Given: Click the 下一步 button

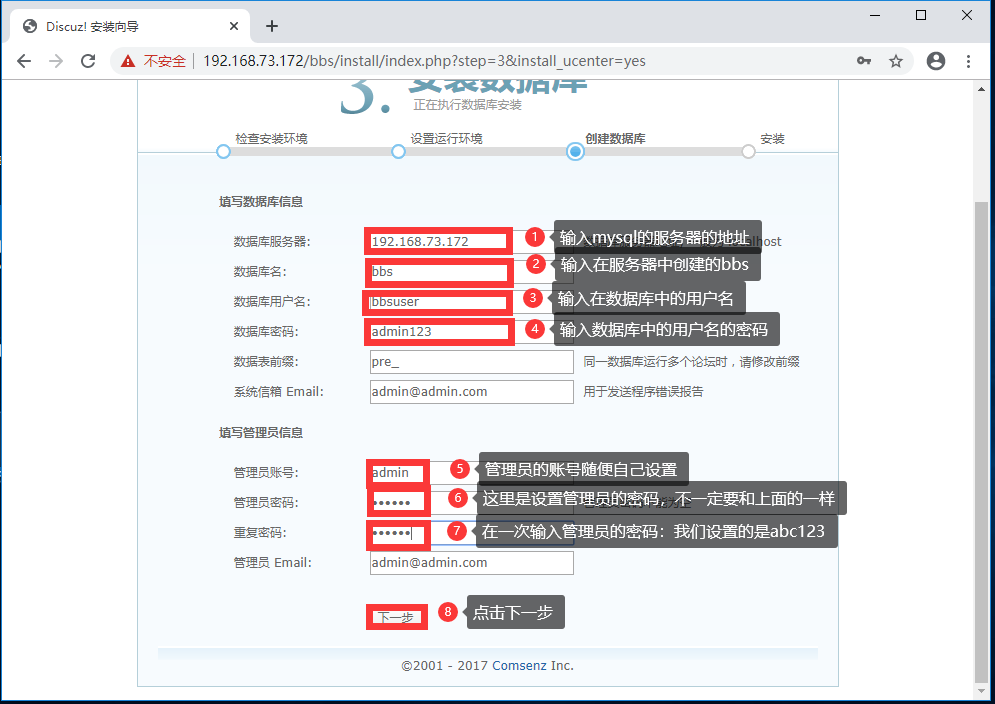Looking at the screenshot, I should pyautogui.click(x=395, y=617).
